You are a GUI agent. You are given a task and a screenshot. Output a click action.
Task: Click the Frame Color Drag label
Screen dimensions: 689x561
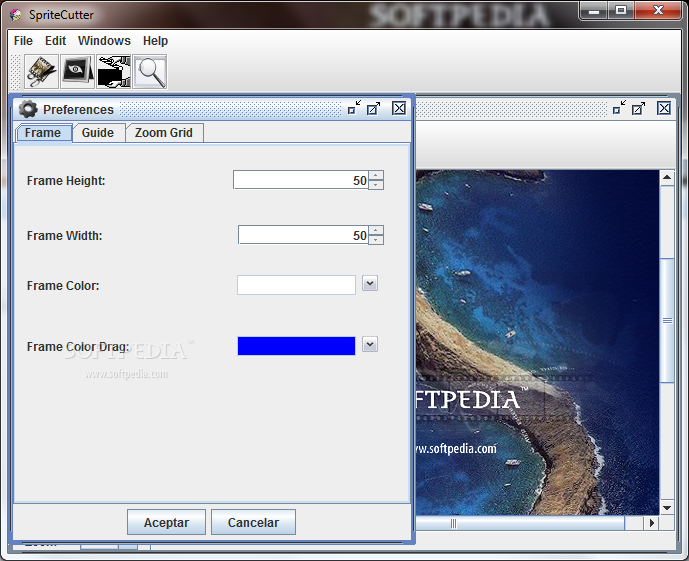tap(78, 347)
